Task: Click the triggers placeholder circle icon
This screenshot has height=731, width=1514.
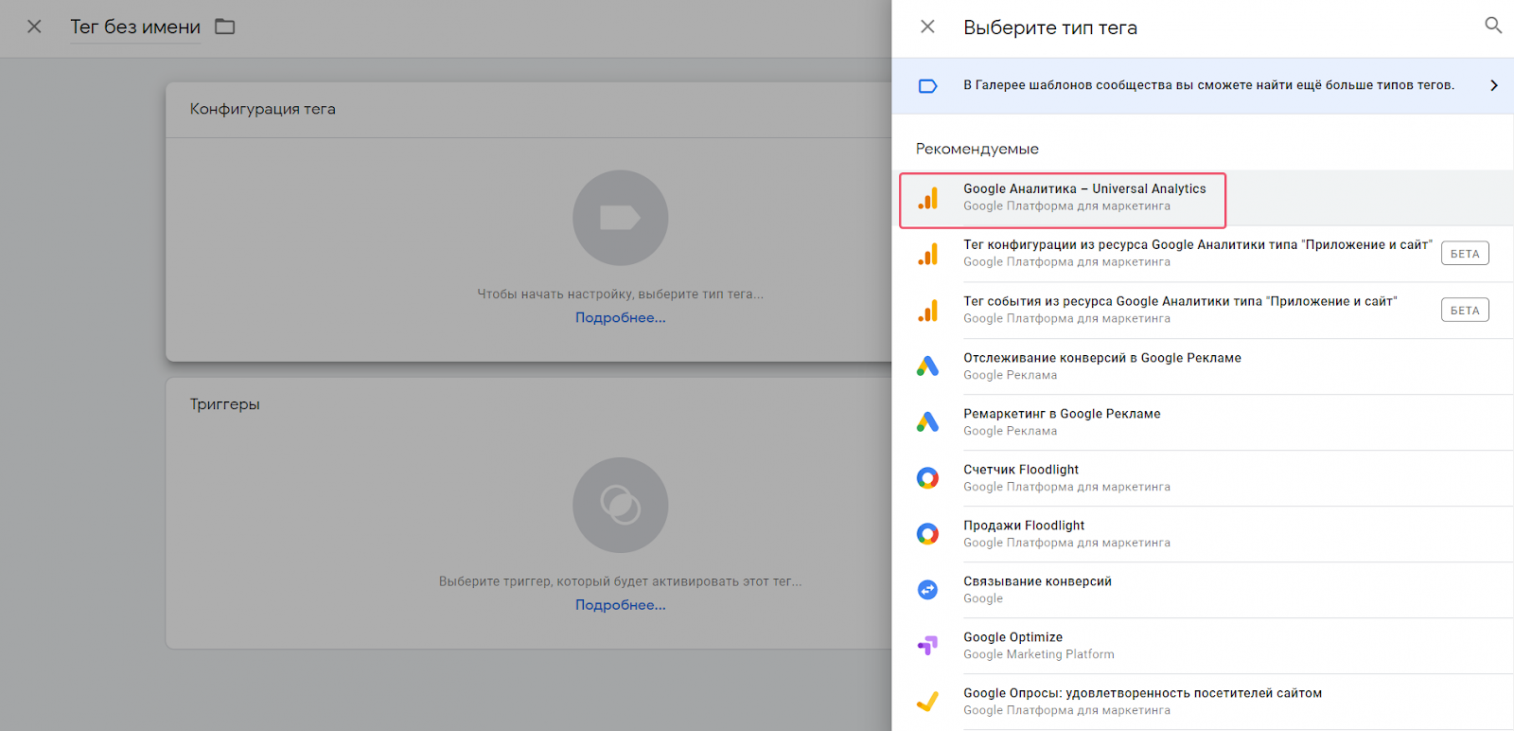Action: [620, 505]
